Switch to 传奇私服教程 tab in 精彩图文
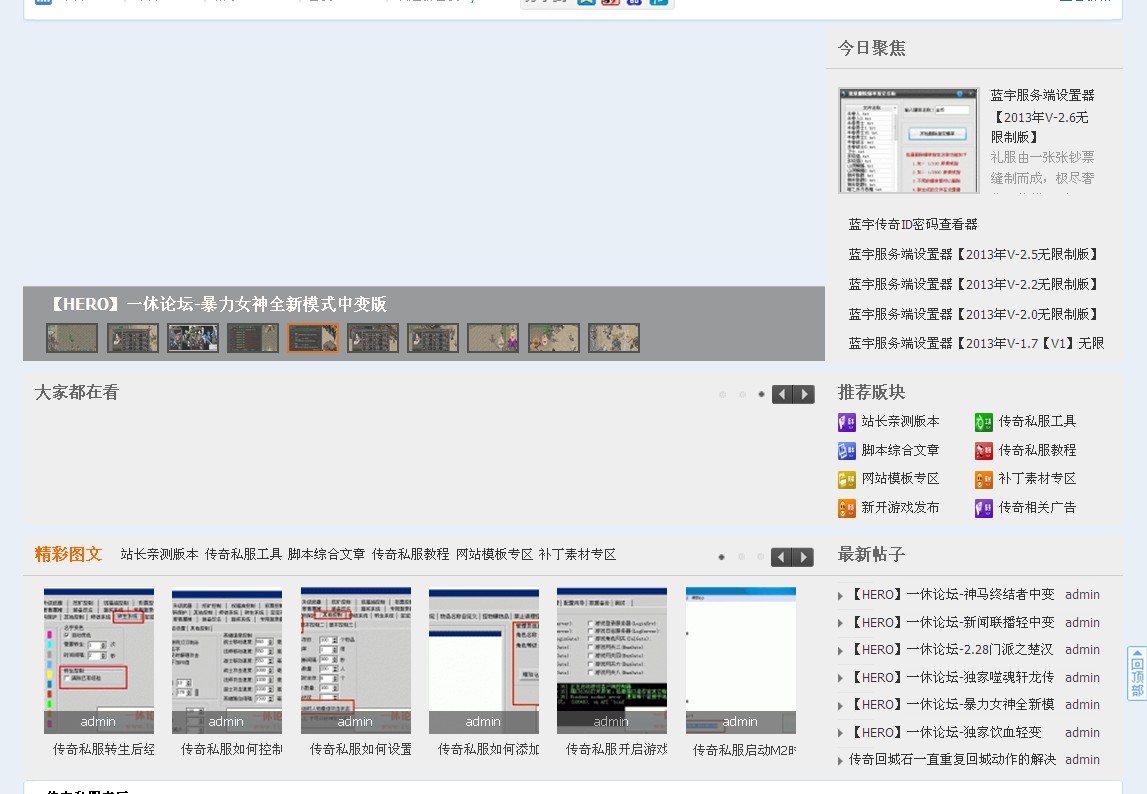 click(410, 555)
